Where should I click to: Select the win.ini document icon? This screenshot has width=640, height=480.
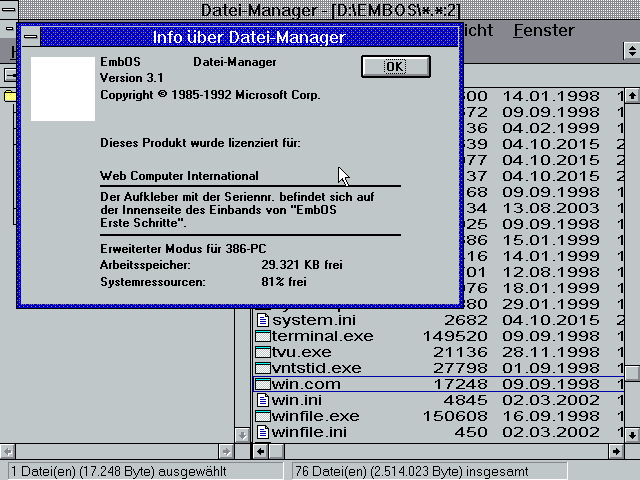(x=264, y=400)
